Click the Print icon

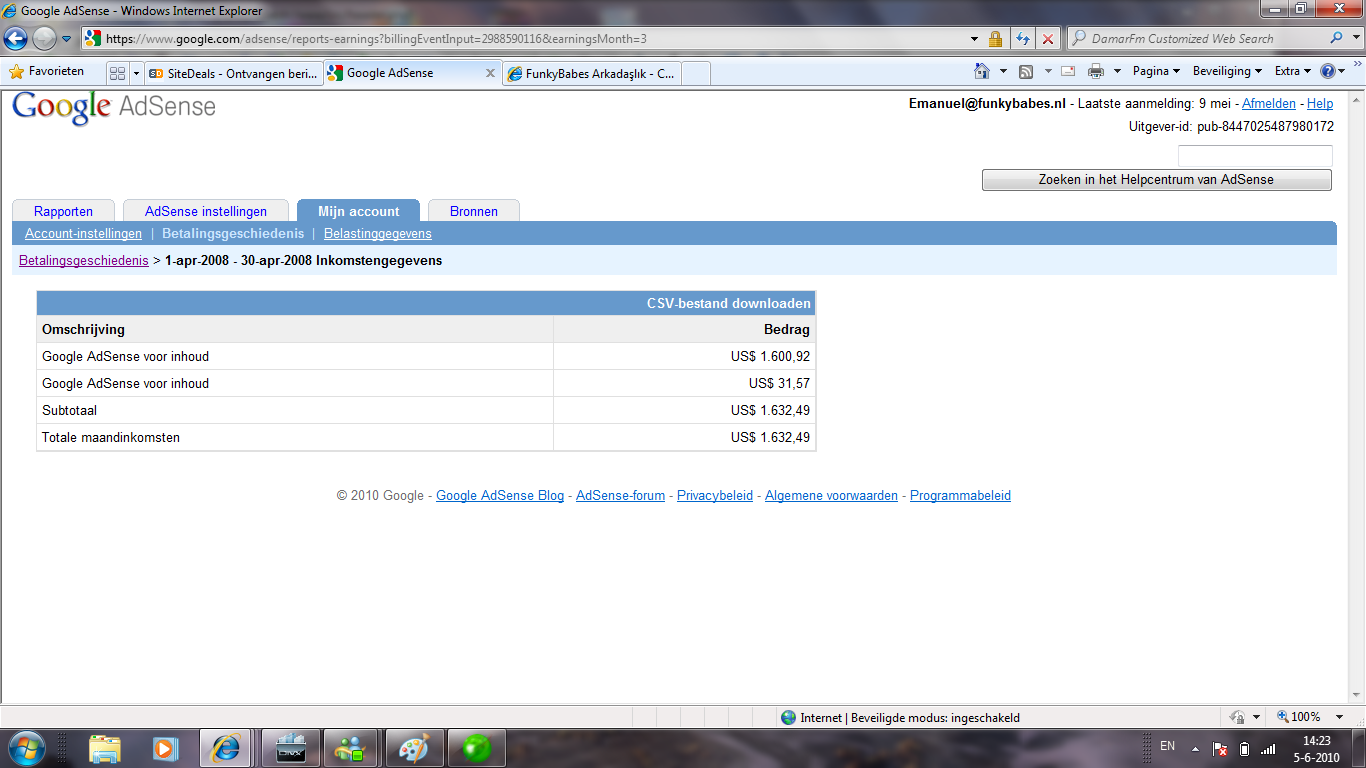click(1096, 71)
